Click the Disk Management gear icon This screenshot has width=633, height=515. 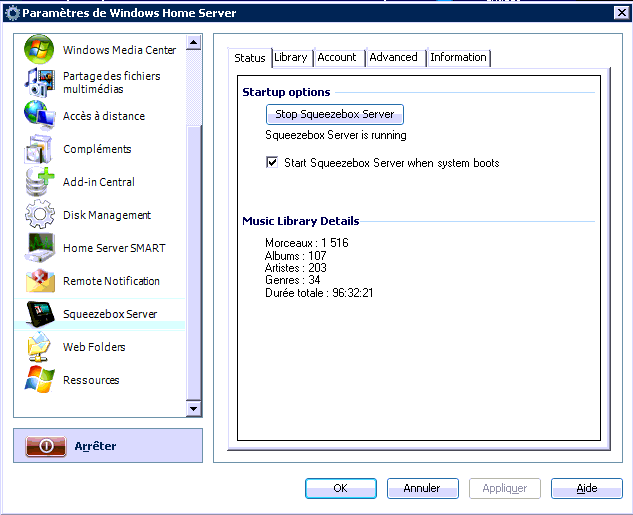pos(39,214)
